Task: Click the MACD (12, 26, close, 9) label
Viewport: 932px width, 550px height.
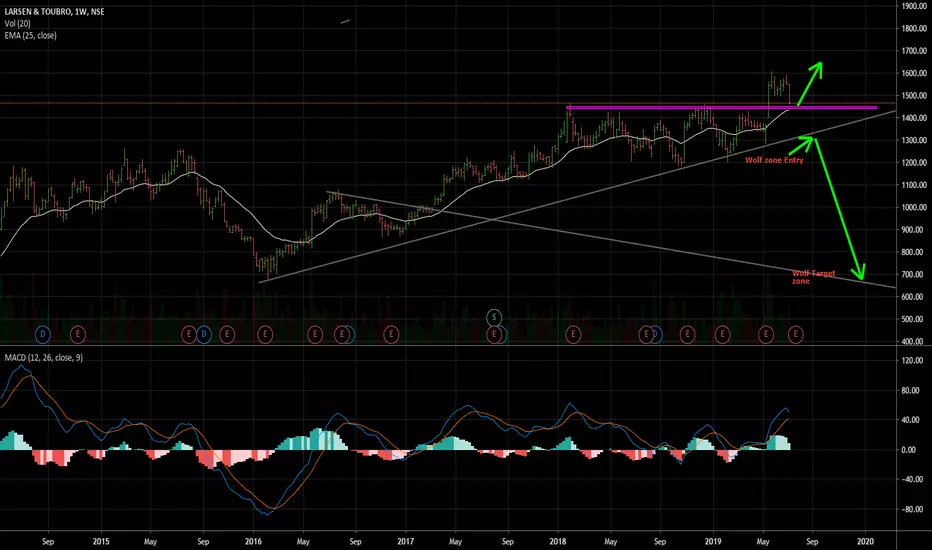Action: [44, 357]
